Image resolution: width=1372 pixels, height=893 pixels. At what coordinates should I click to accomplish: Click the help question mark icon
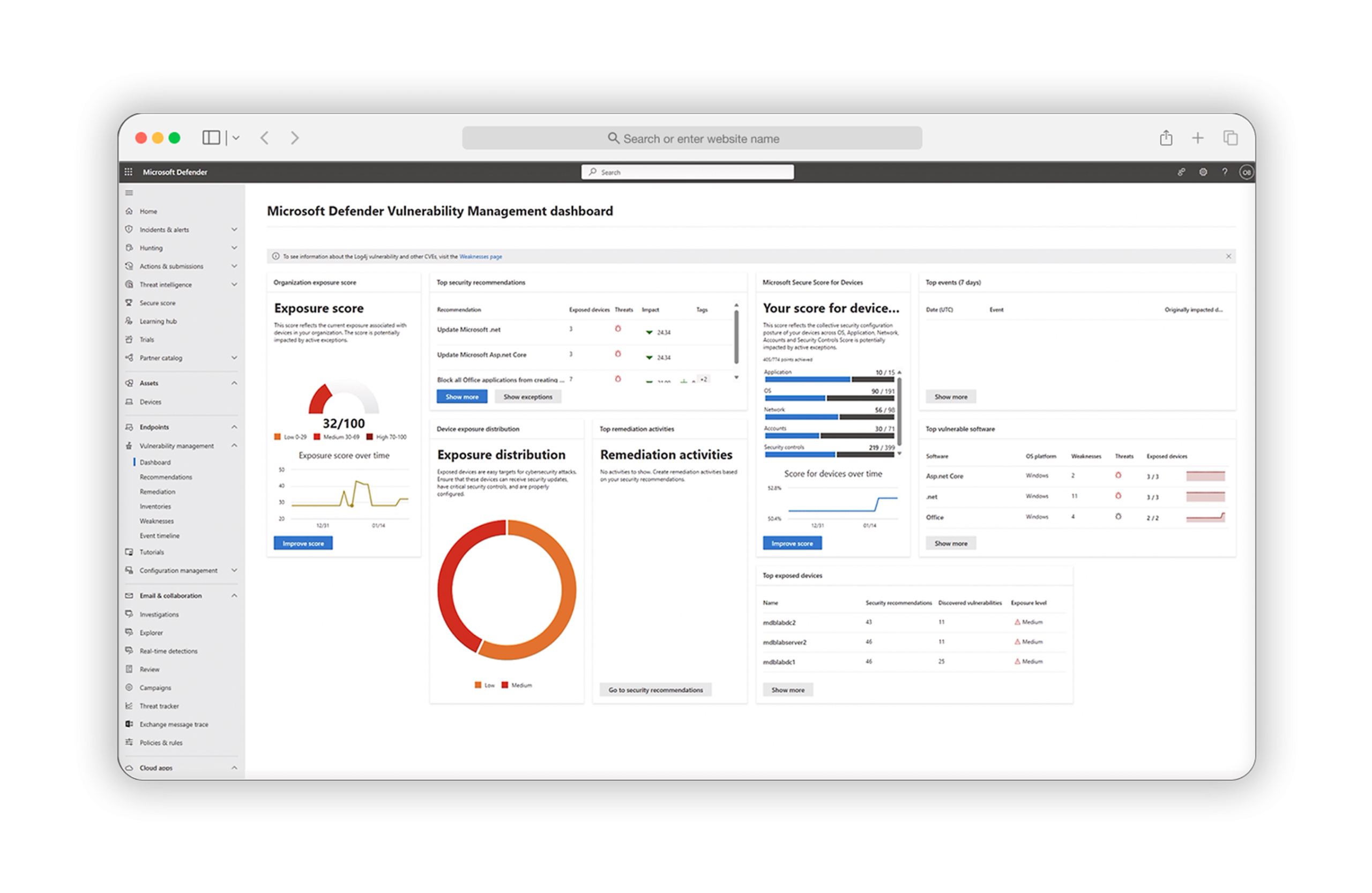[x=1225, y=172]
